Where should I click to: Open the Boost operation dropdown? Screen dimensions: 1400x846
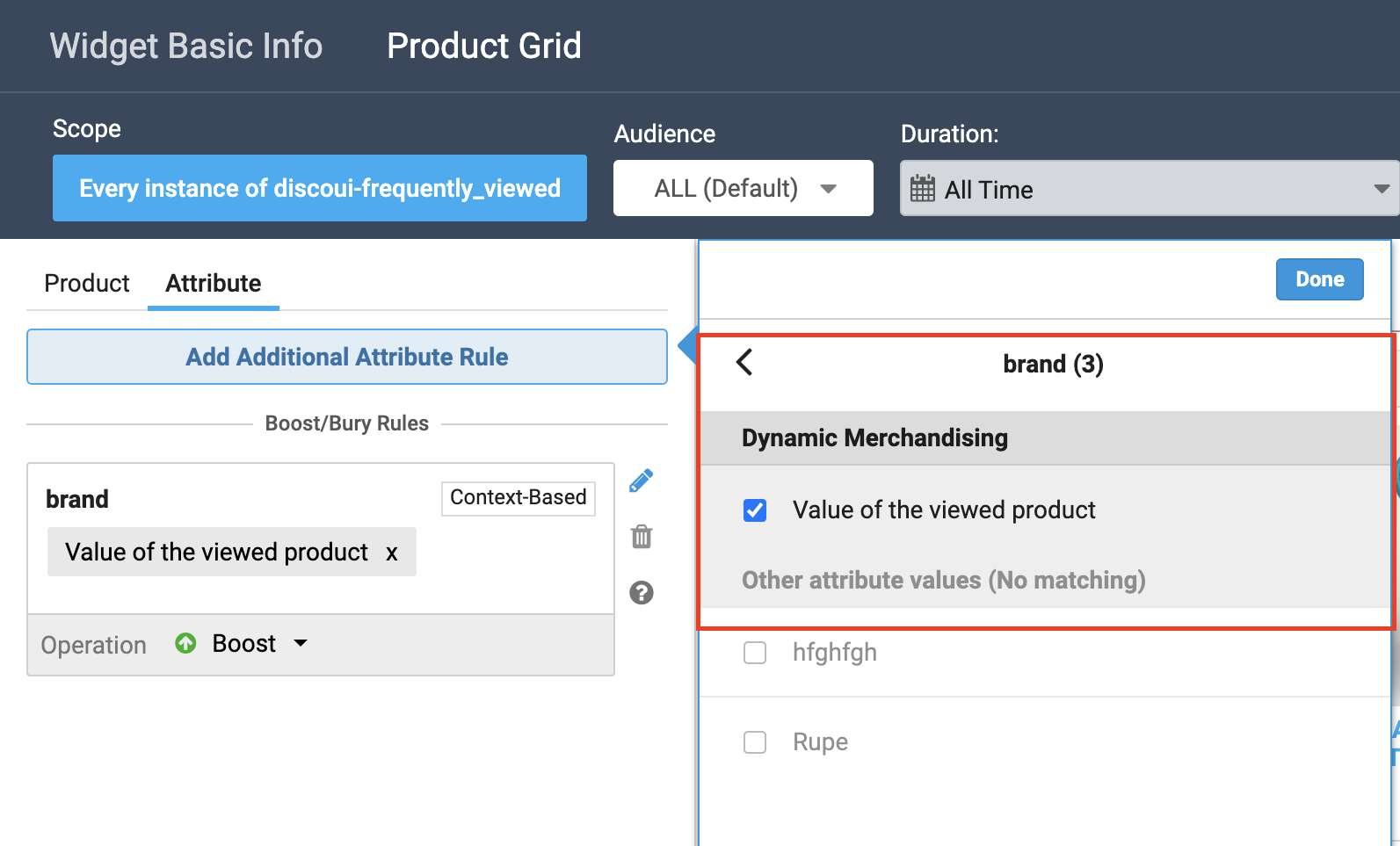pyautogui.click(x=301, y=643)
